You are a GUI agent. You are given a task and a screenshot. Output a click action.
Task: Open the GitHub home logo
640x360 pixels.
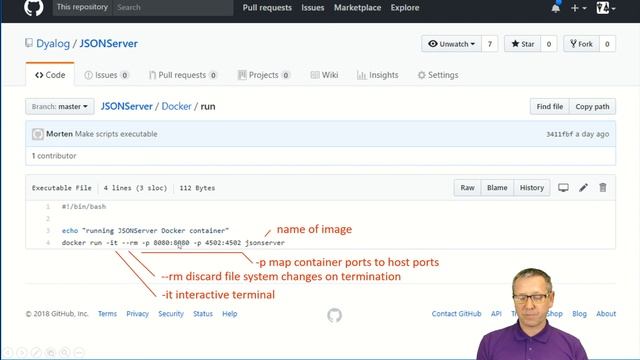pos(33,7)
